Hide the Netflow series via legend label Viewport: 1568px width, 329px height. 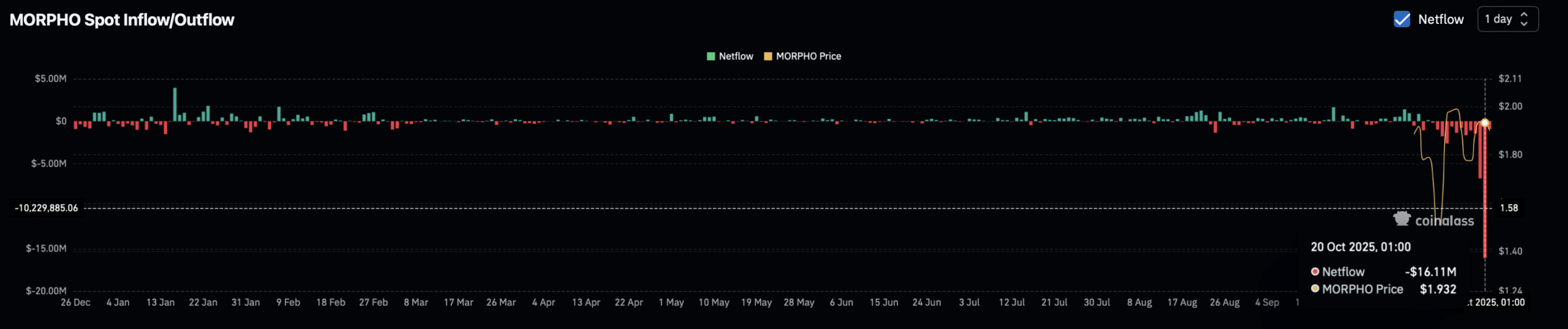coord(736,56)
